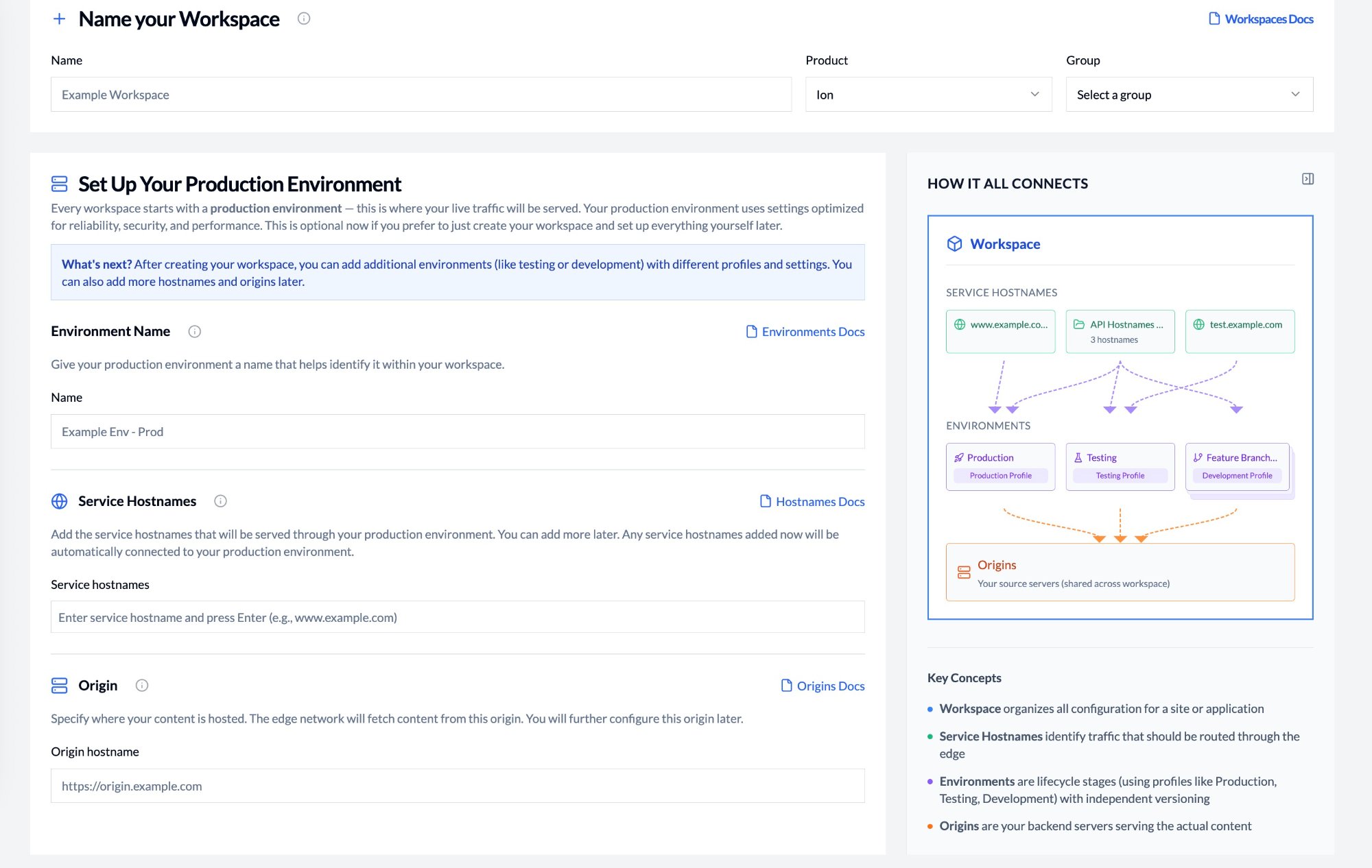Click the Origins server icon in diagram
Viewport: 1372px width, 868px height.
click(x=964, y=572)
